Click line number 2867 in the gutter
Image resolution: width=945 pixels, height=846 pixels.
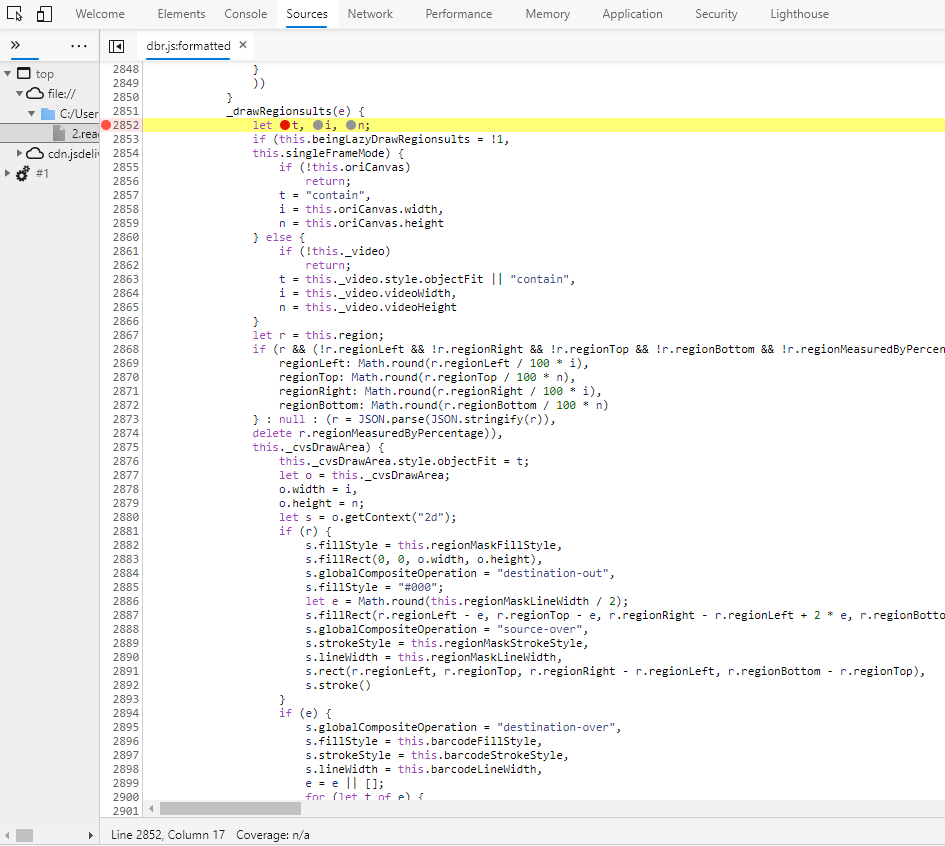coord(125,335)
